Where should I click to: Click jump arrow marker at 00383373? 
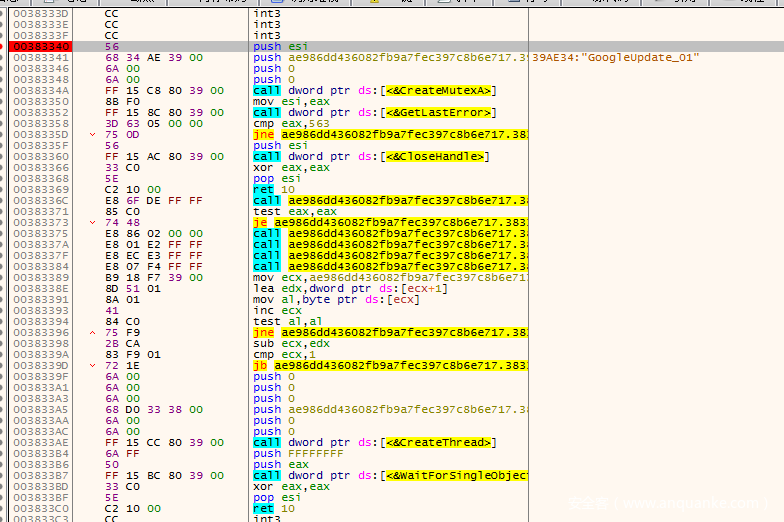(x=93, y=222)
